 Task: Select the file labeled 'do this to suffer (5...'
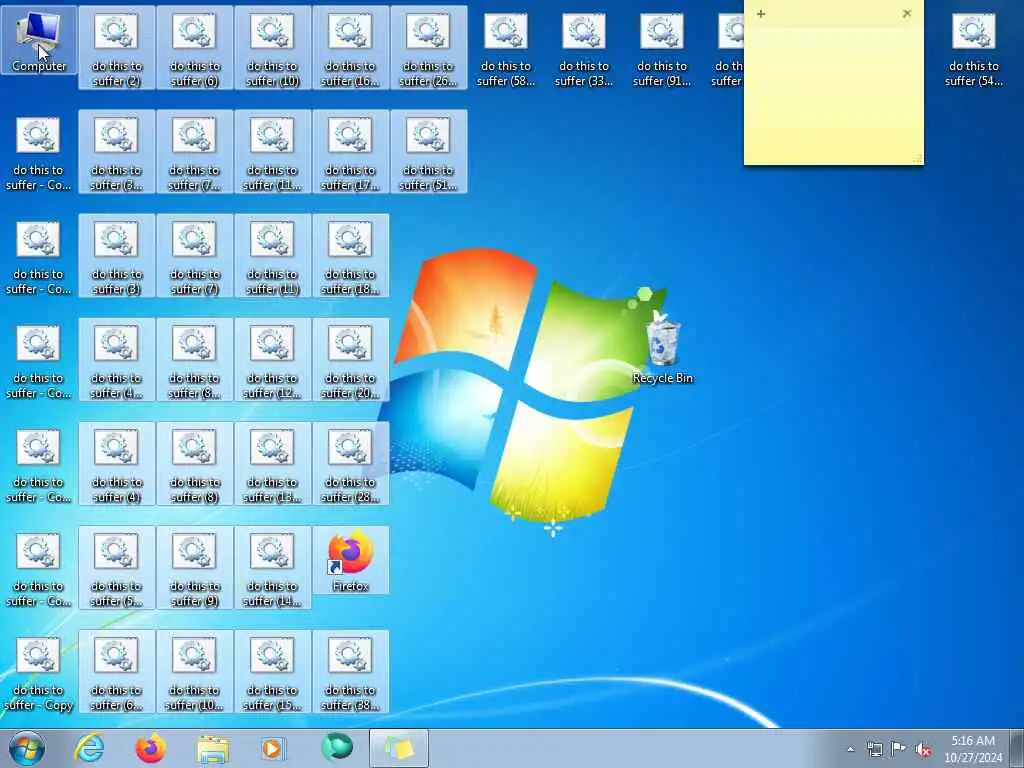coord(117,567)
